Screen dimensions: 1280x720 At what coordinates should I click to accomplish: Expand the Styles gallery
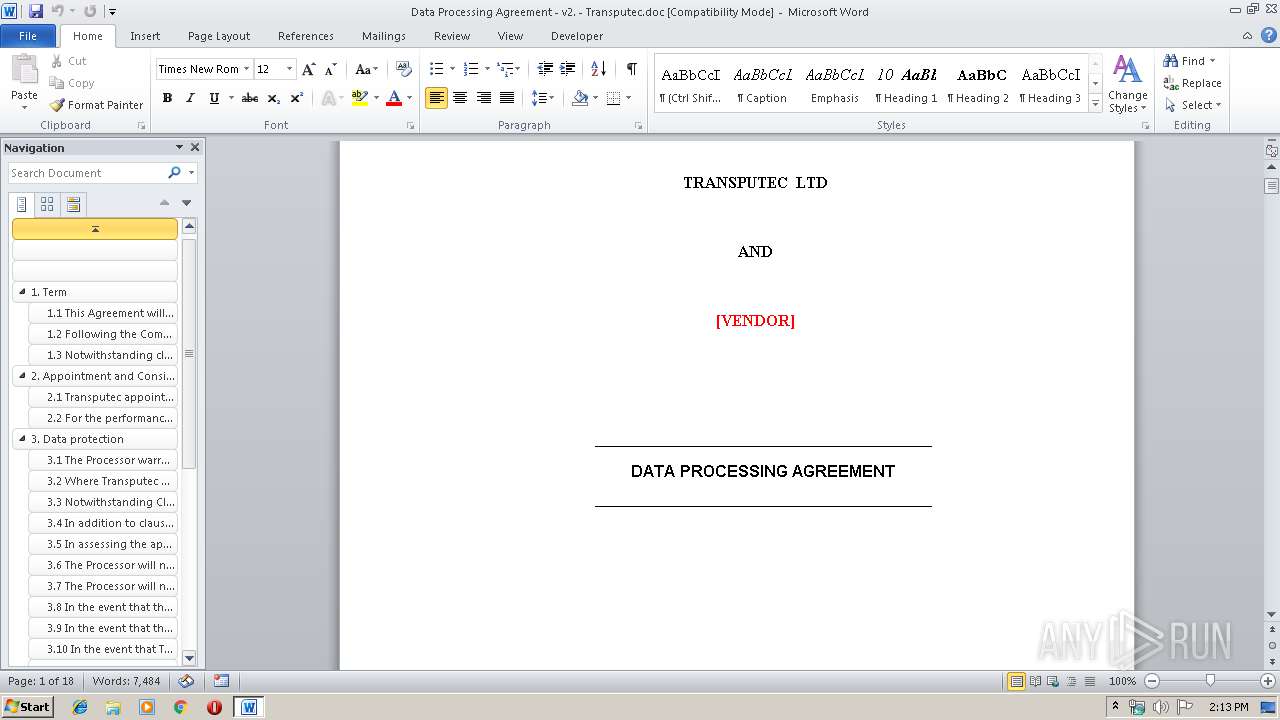pyautogui.click(x=1095, y=104)
